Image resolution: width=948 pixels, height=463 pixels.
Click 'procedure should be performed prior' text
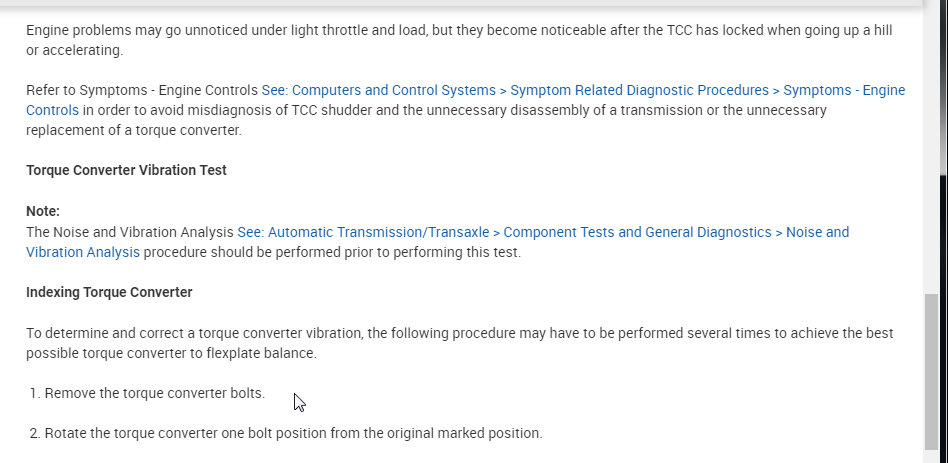(332, 252)
